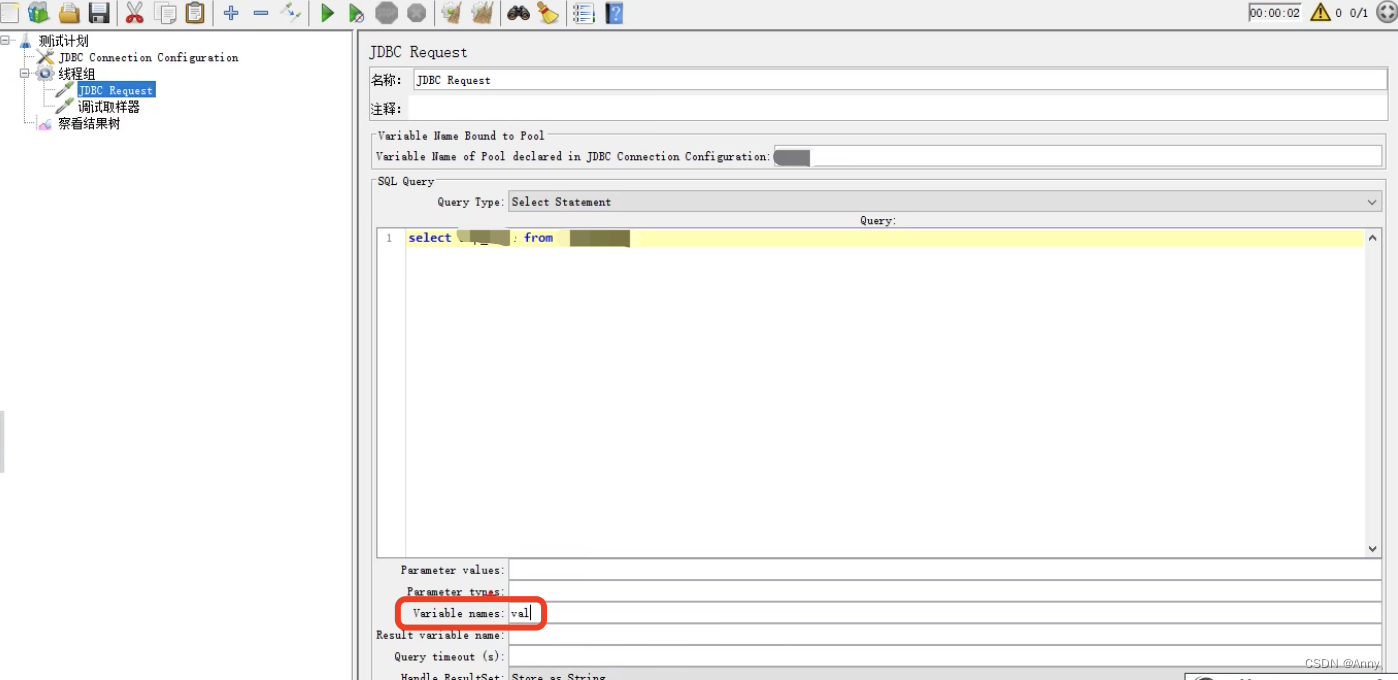This screenshot has width=1398, height=680.
Task: Open the Templates icon in the toolbar
Action: (39, 13)
